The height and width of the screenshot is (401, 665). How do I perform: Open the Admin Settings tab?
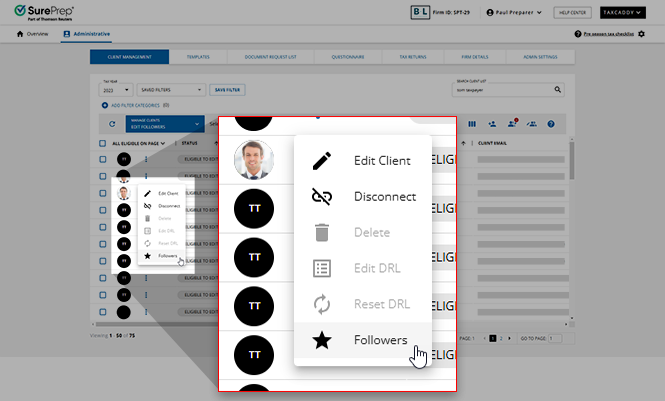(x=540, y=57)
